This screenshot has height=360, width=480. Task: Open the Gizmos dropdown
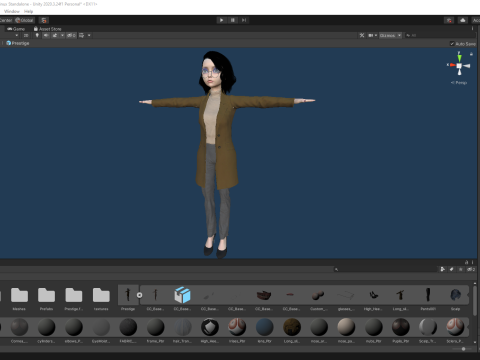point(390,35)
